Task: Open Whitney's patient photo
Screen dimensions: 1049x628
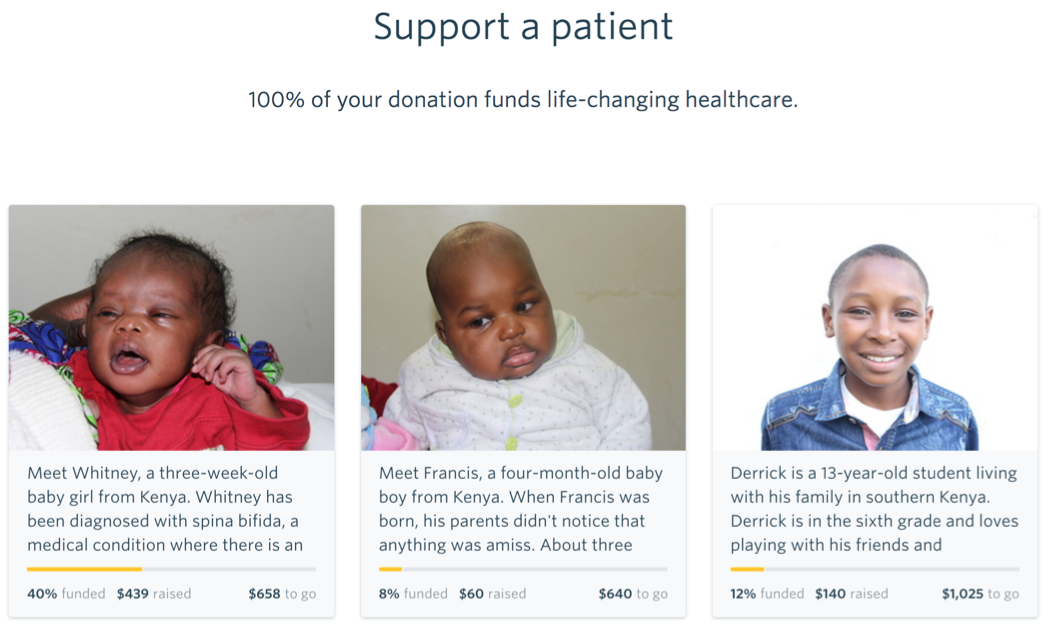Action: coord(171,327)
